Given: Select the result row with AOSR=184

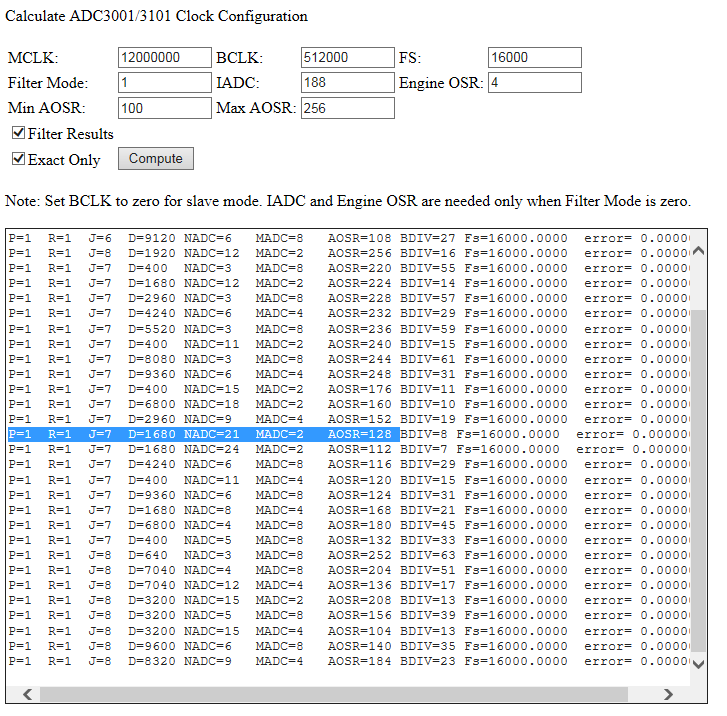Looking at the screenshot, I should tap(349, 661).
